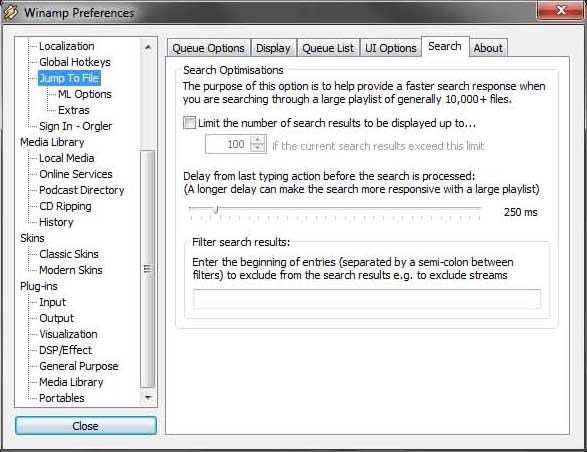Click the 250 ms delay value

point(520,212)
